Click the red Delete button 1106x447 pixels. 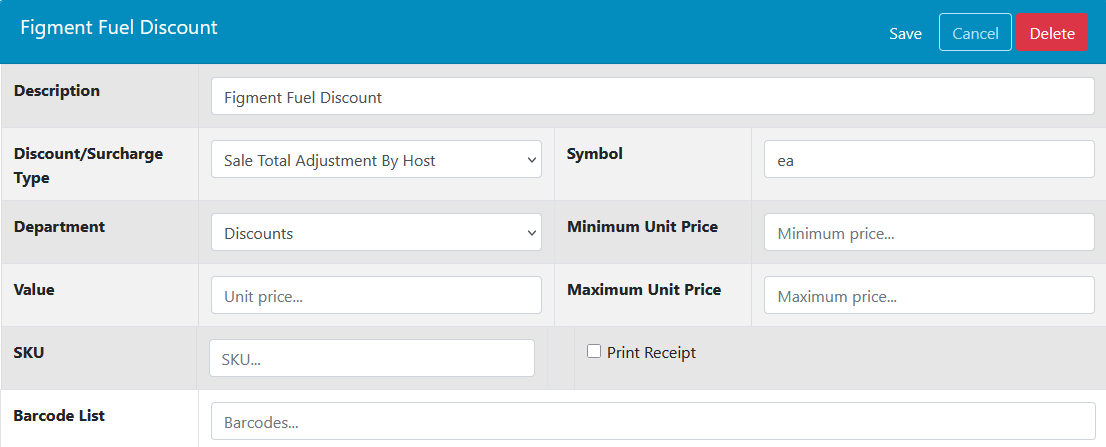[1052, 33]
